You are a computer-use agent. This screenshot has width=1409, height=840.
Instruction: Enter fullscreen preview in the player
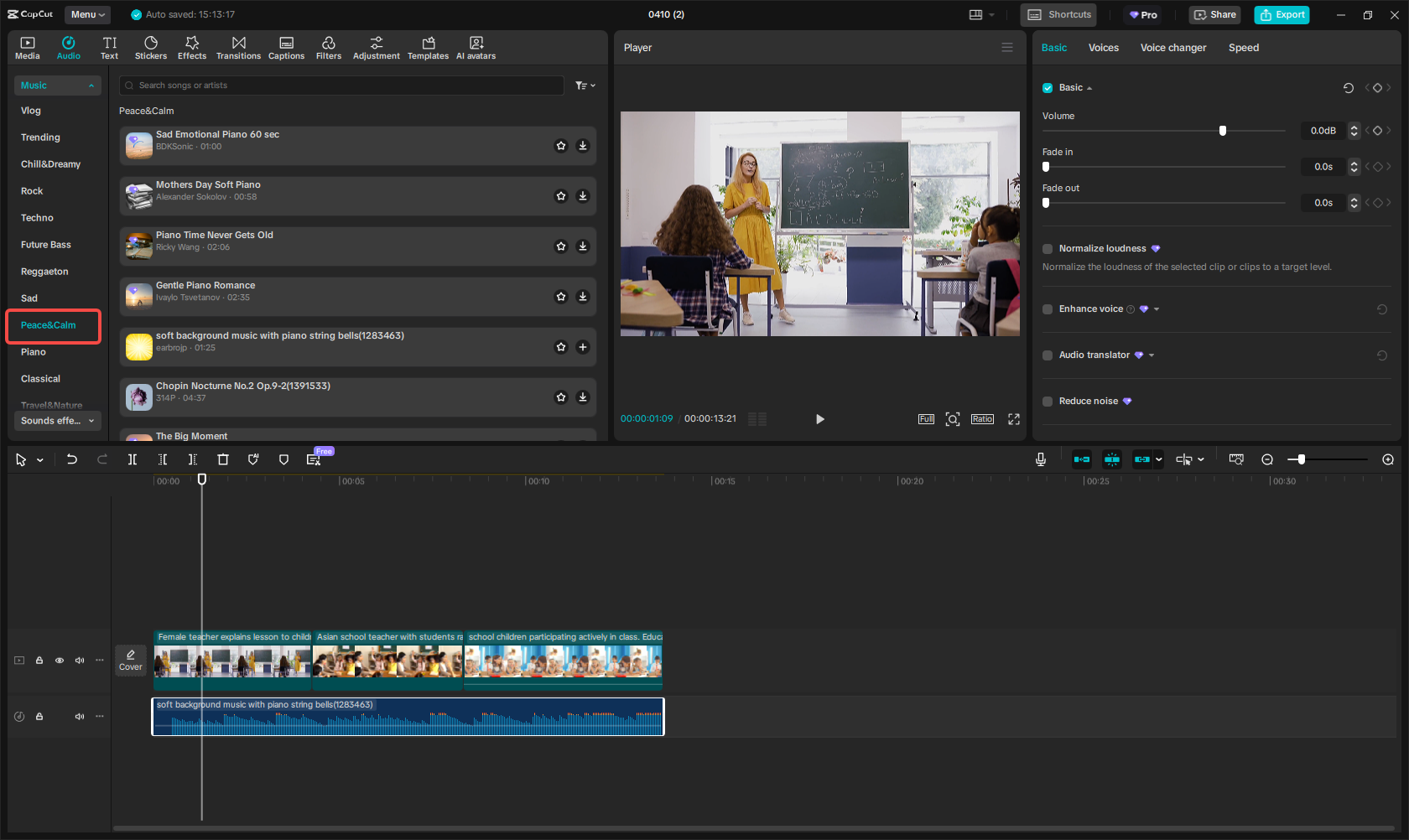[1014, 419]
